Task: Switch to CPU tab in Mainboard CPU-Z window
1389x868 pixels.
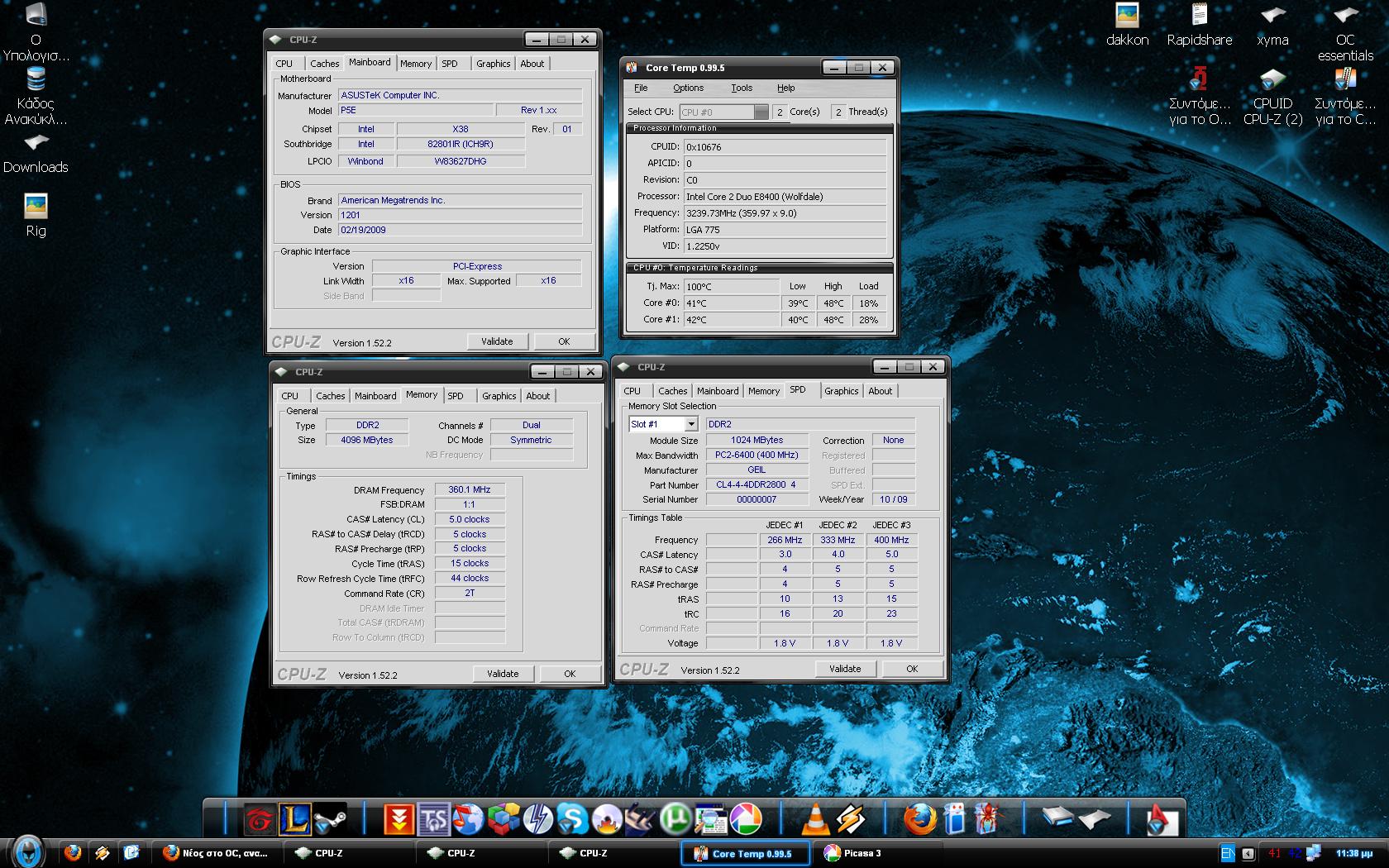Action: coord(284,64)
